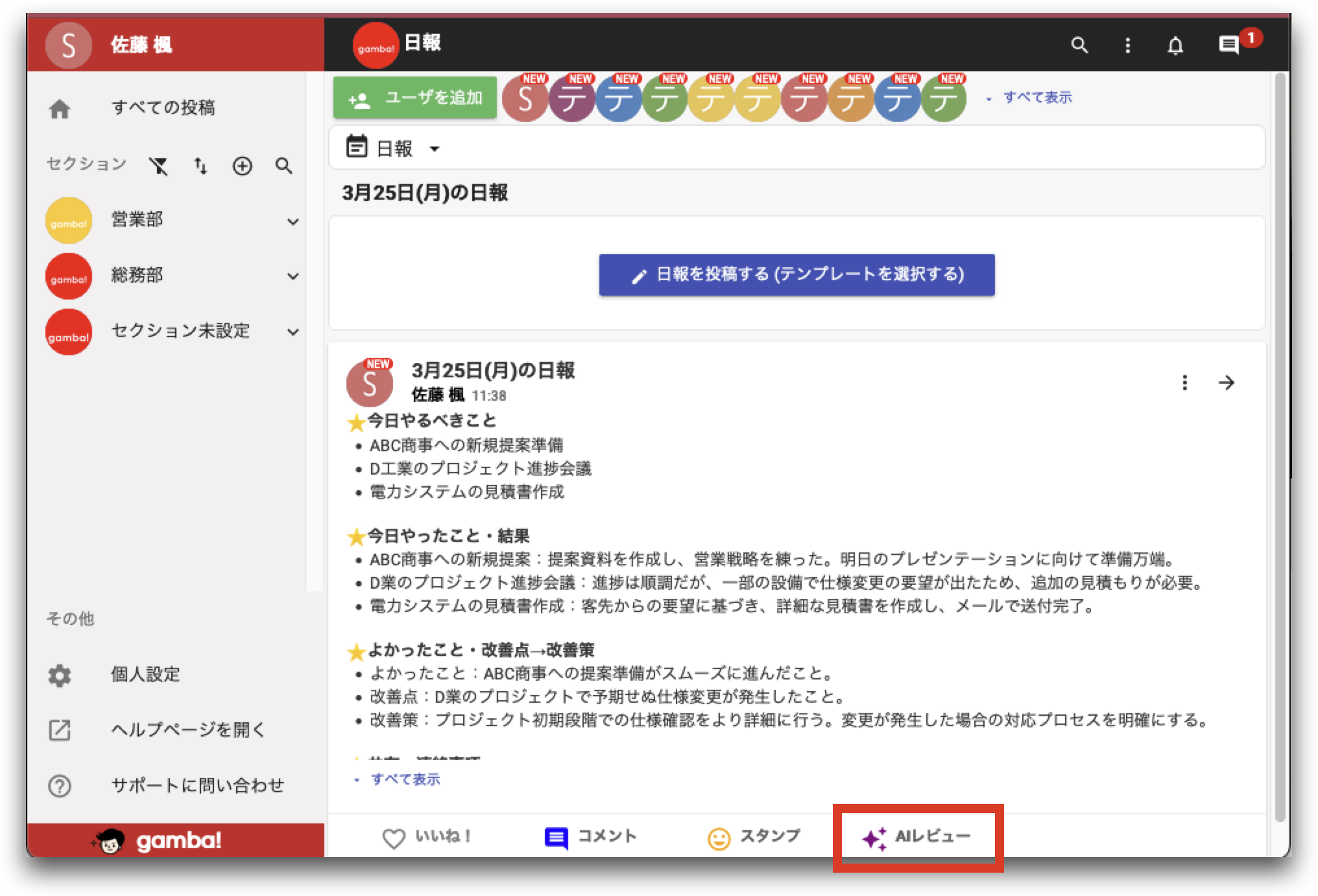Click the 11:38 post timestamp

pyautogui.click(x=489, y=395)
